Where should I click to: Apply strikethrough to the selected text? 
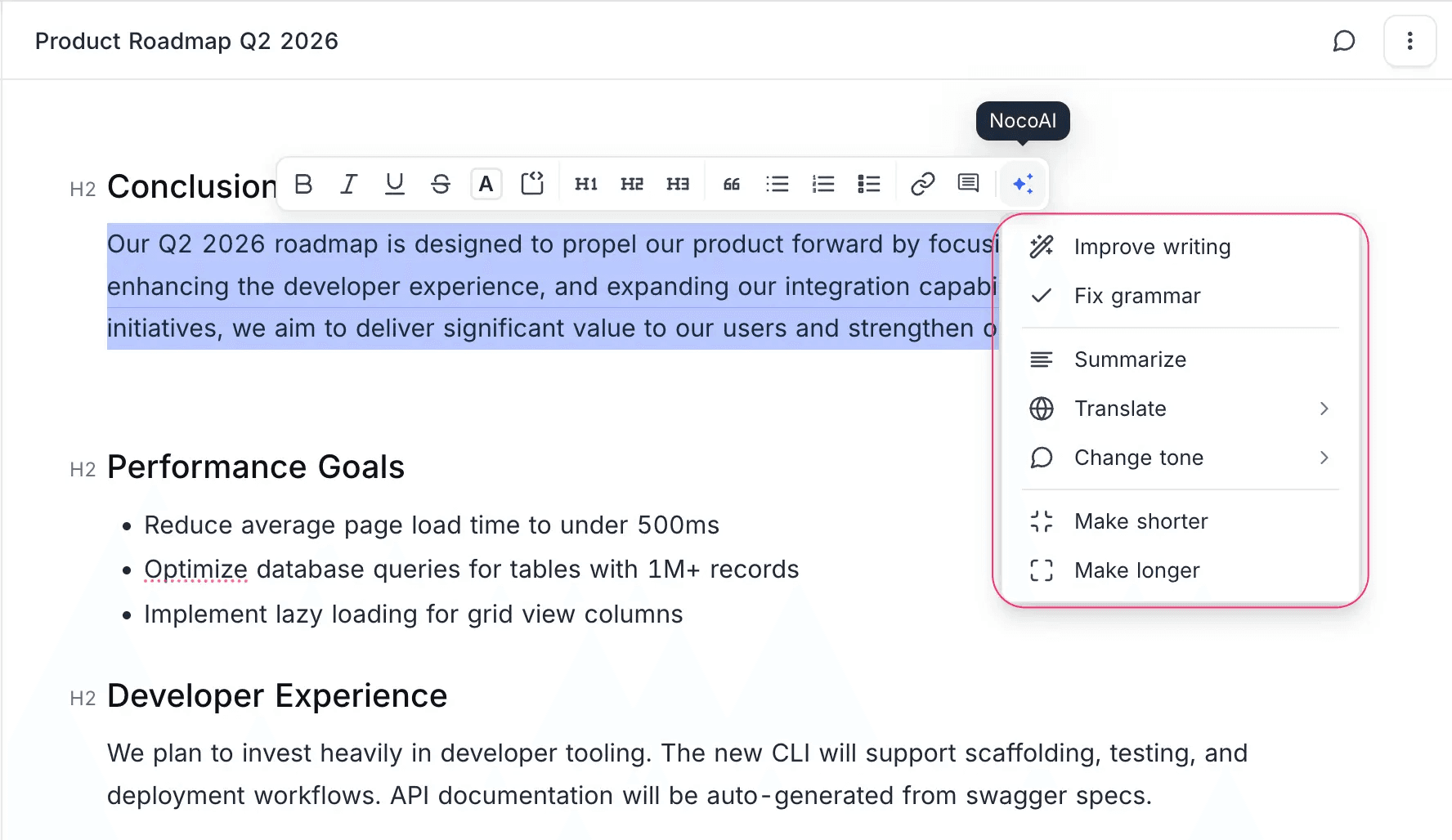[x=441, y=183]
